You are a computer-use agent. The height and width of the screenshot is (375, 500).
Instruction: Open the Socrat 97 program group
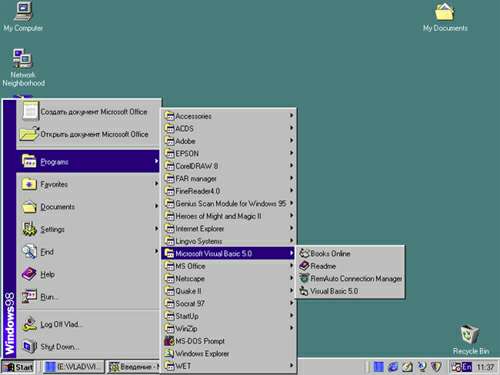228,303
